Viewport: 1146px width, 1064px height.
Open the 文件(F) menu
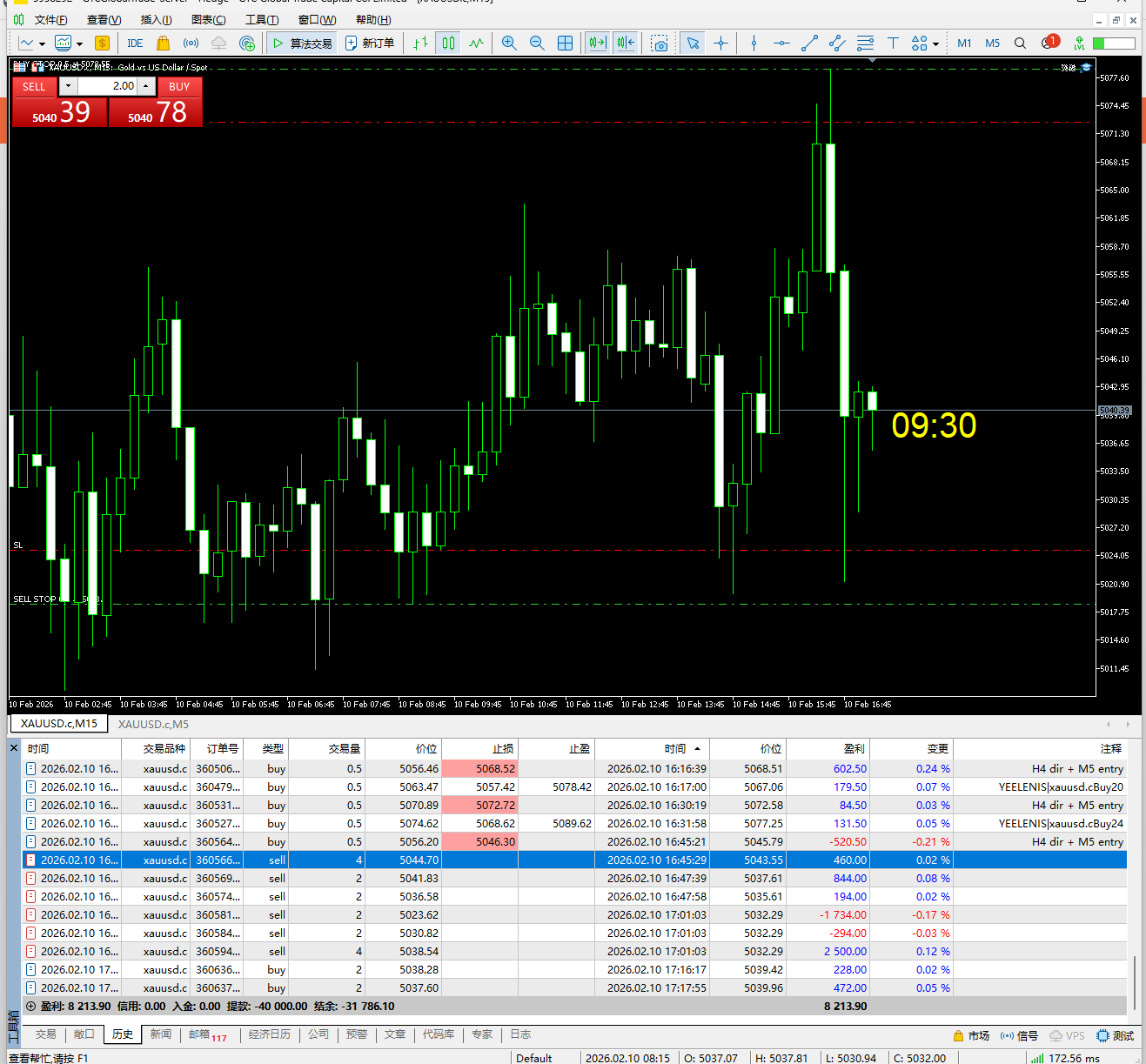click(x=50, y=20)
